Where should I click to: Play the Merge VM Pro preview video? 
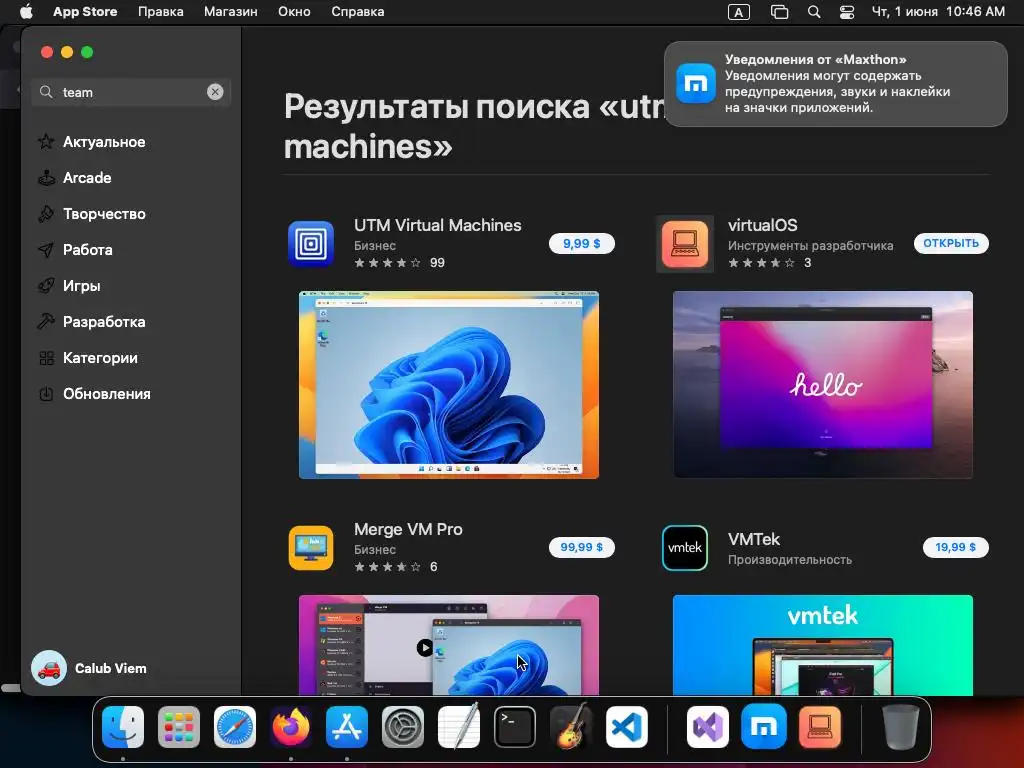click(424, 647)
